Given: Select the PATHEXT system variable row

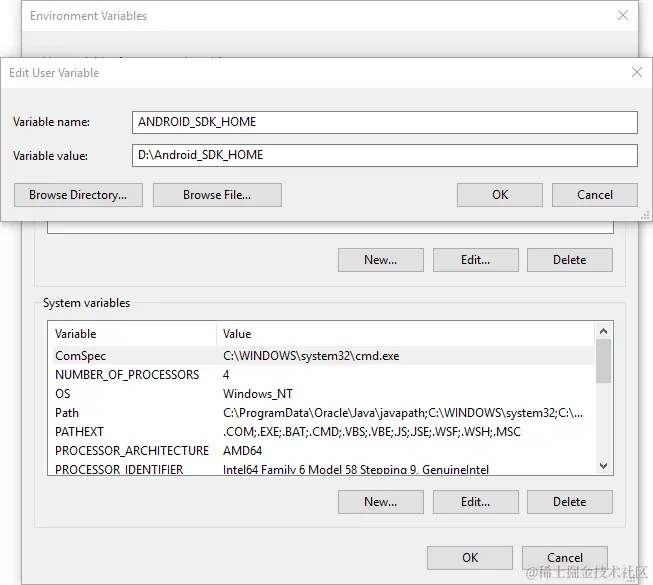Looking at the screenshot, I should [323, 432].
